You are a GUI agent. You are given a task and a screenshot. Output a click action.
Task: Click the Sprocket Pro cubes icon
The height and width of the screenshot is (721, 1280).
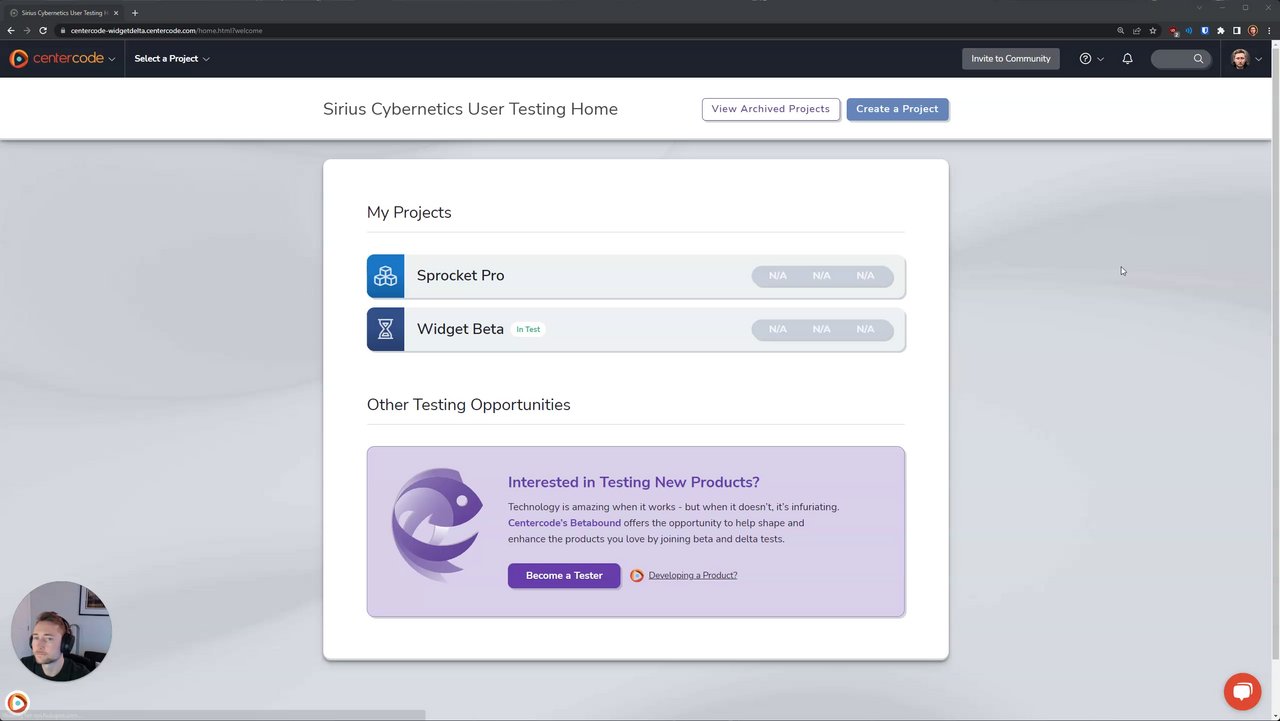click(385, 276)
